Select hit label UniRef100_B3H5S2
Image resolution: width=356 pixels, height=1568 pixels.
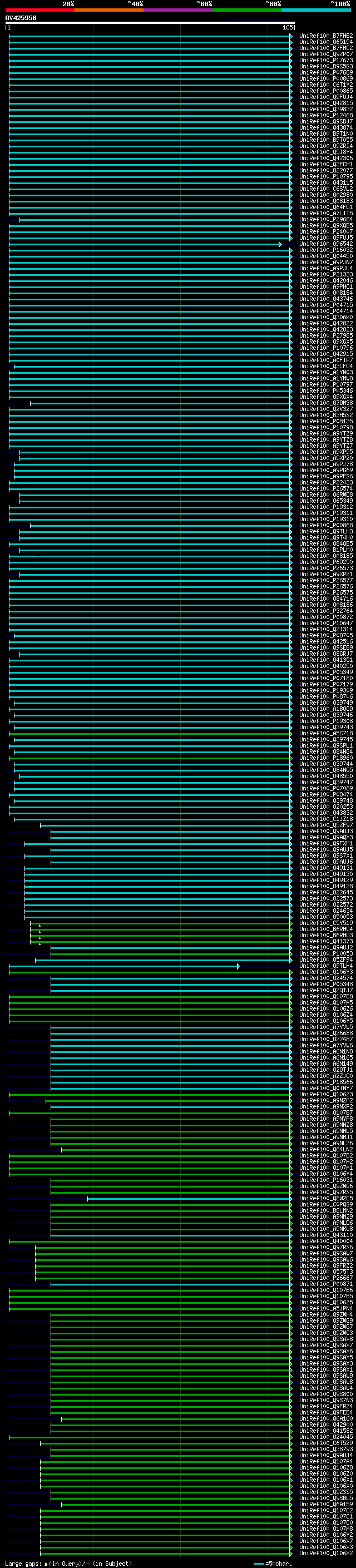tap(325, 415)
